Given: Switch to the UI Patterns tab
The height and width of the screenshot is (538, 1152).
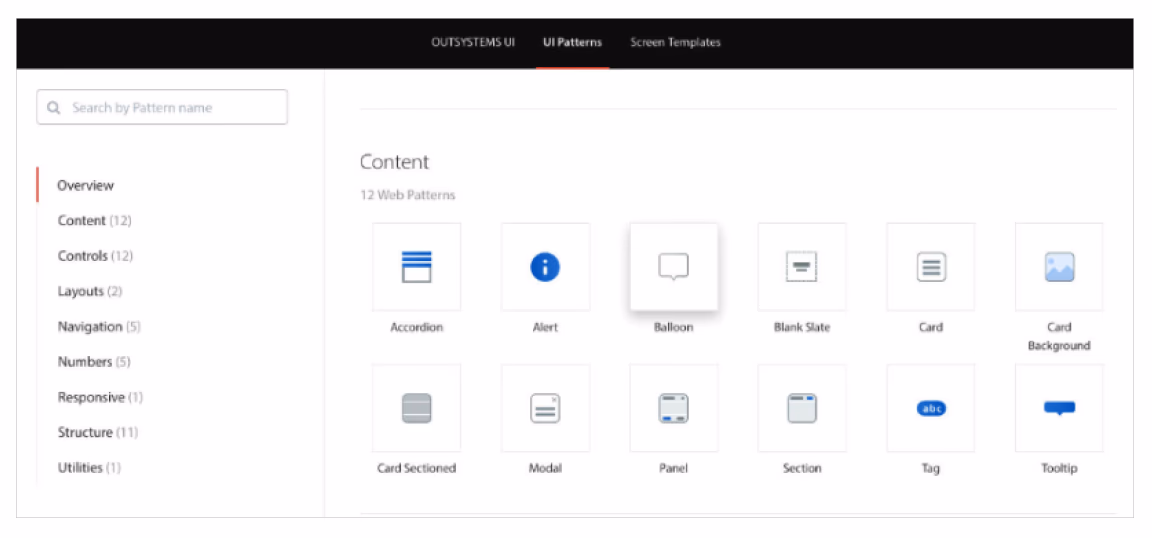Looking at the screenshot, I should click(x=572, y=43).
